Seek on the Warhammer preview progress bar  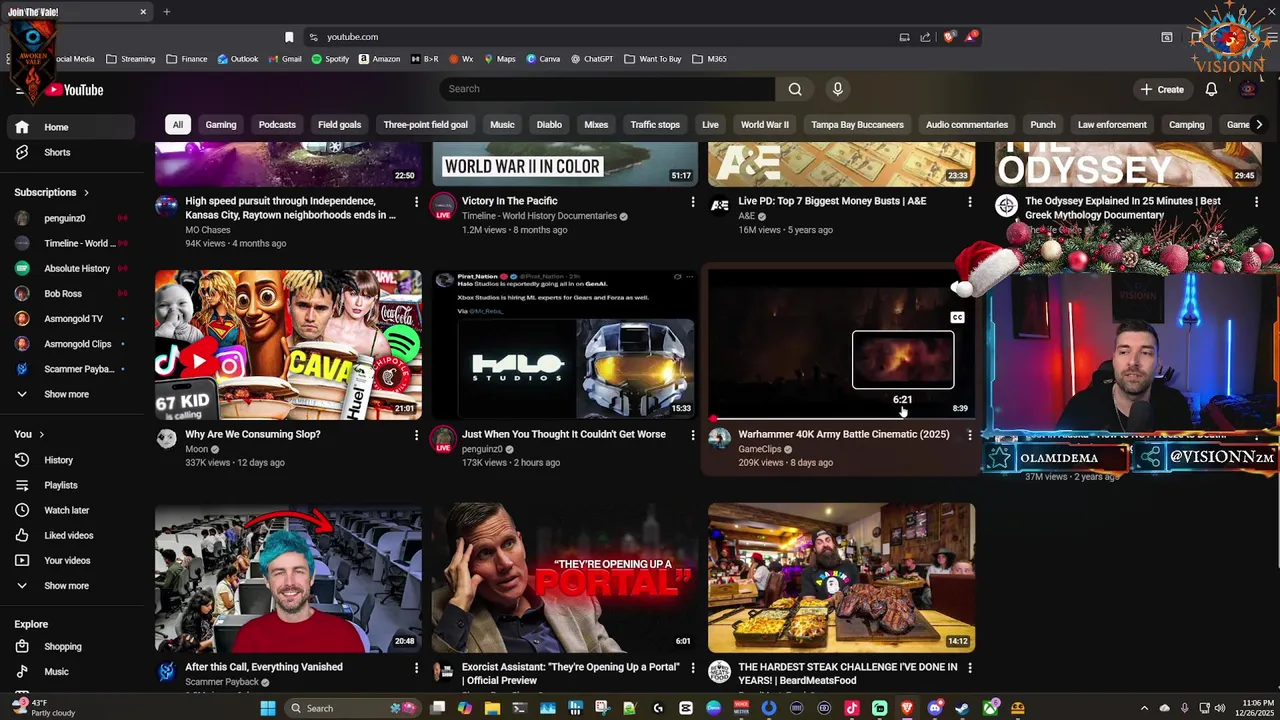click(841, 419)
